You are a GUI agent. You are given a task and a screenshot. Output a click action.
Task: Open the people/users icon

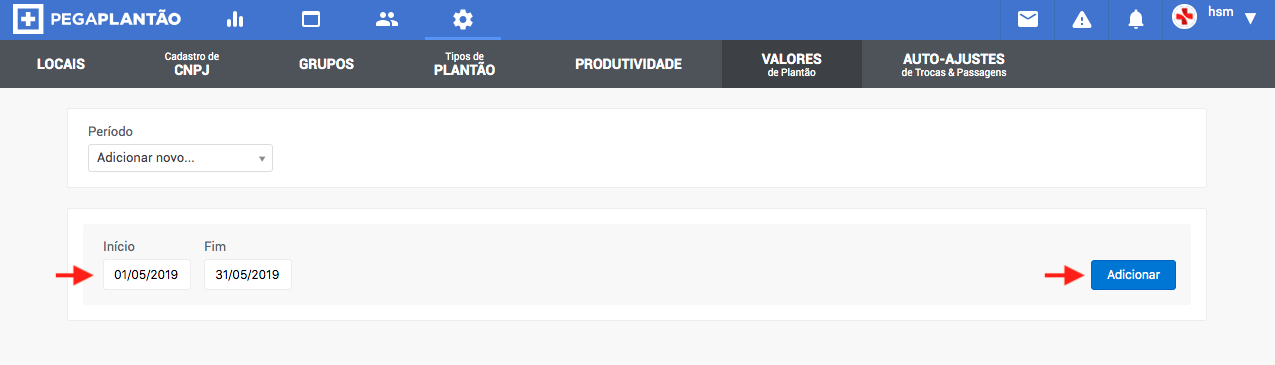click(386, 19)
